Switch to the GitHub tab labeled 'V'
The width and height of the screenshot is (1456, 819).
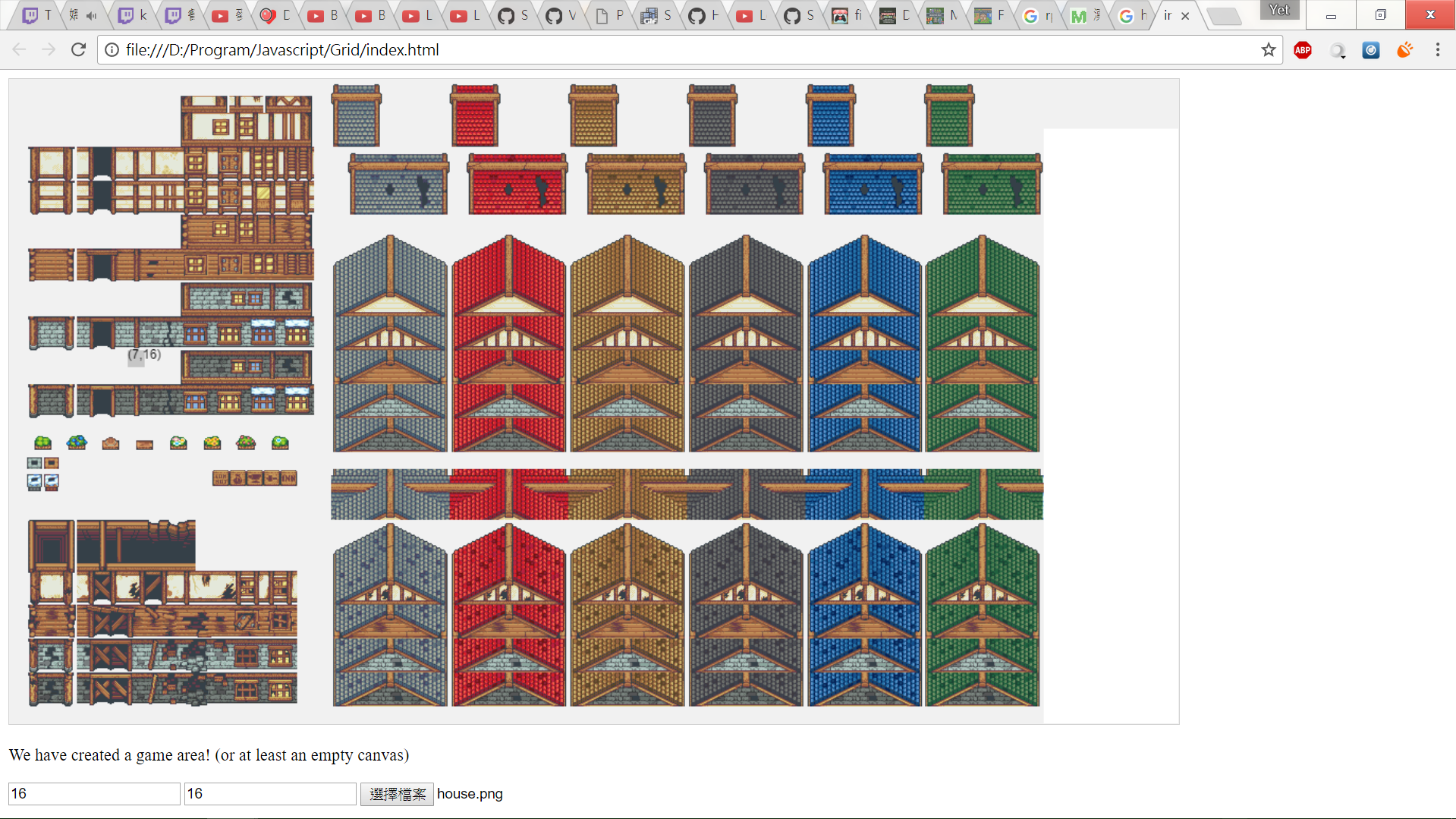(x=561, y=16)
